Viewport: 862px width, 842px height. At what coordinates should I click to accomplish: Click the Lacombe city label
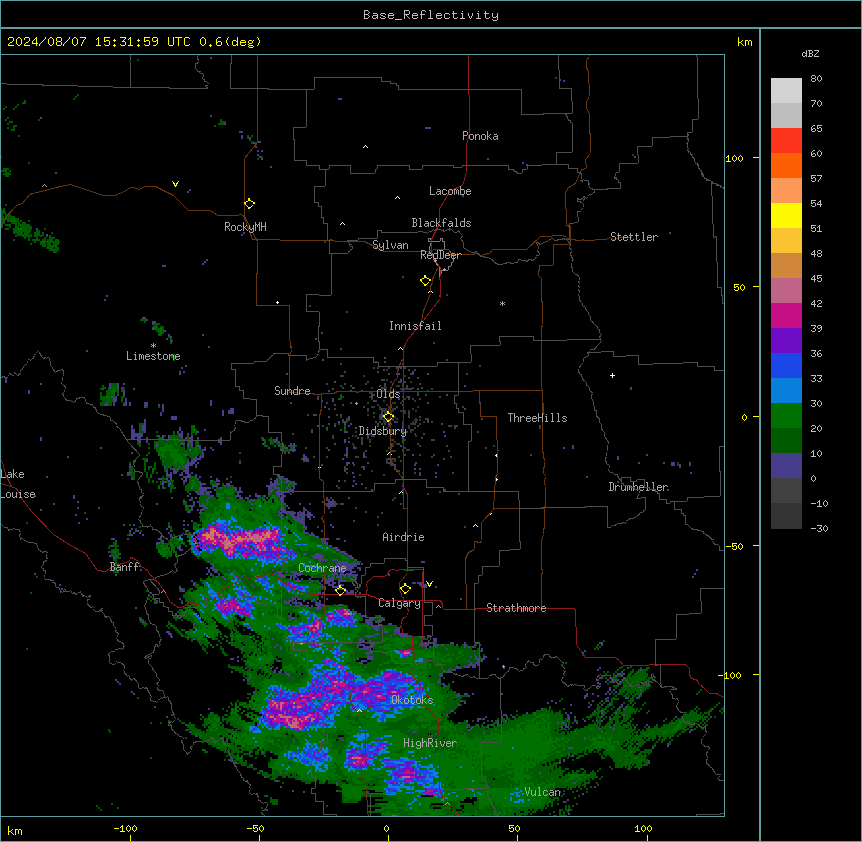[450, 191]
